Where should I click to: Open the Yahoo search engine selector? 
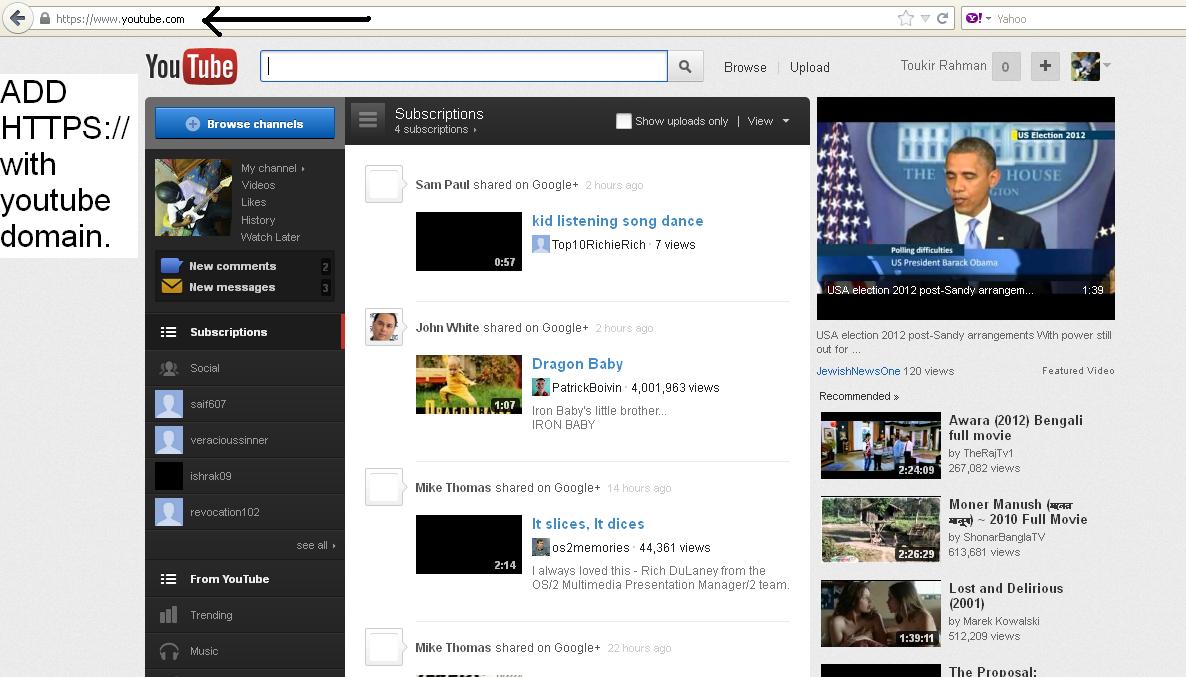[978, 18]
